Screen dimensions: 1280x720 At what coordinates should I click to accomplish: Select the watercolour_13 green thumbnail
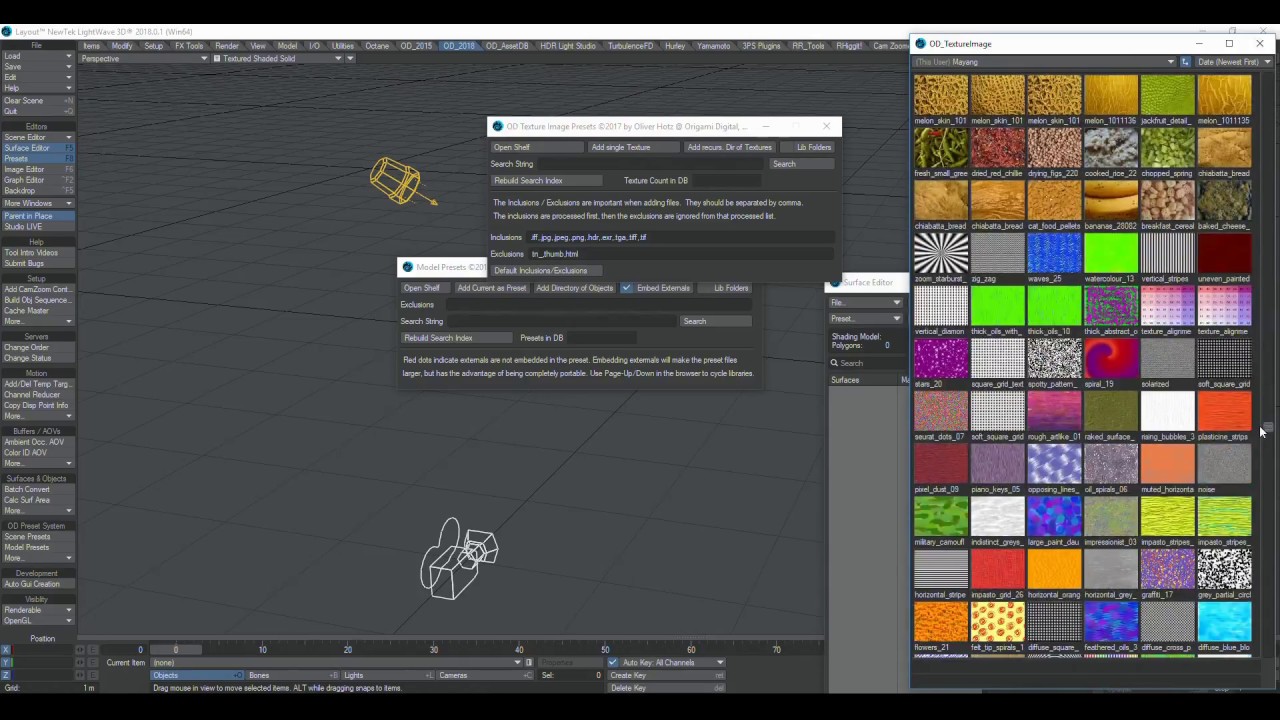tap(1111, 253)
